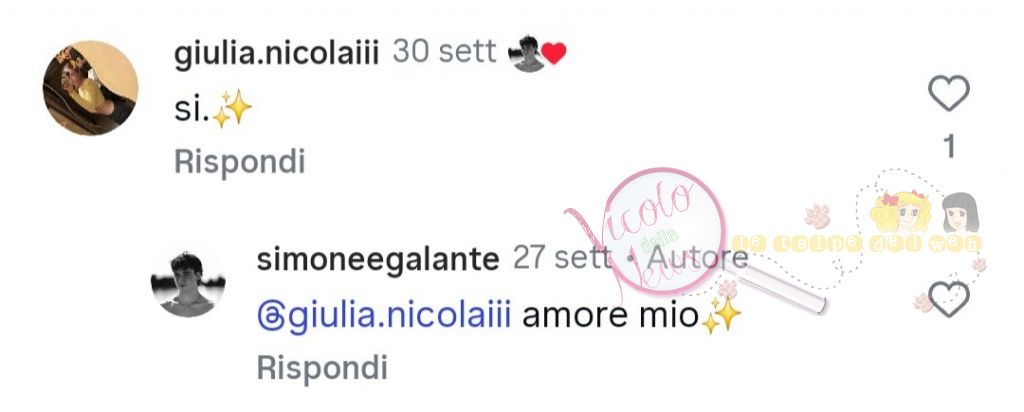Click the "le talpe del web" yellow watermark text
The image size is (1024, 412).
tap(856, 244)
